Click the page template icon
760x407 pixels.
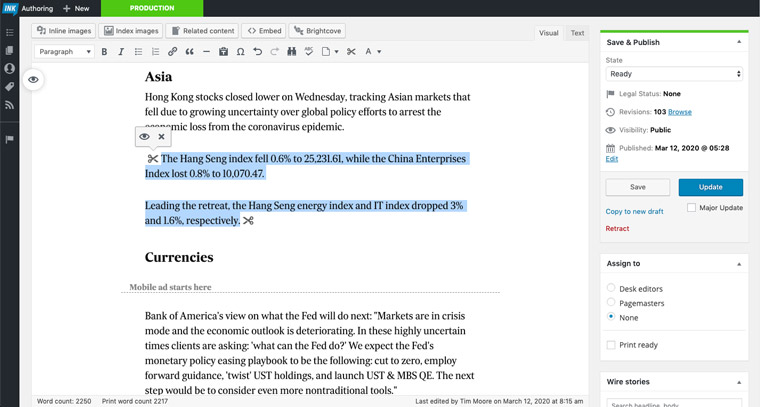coord(326,51)
